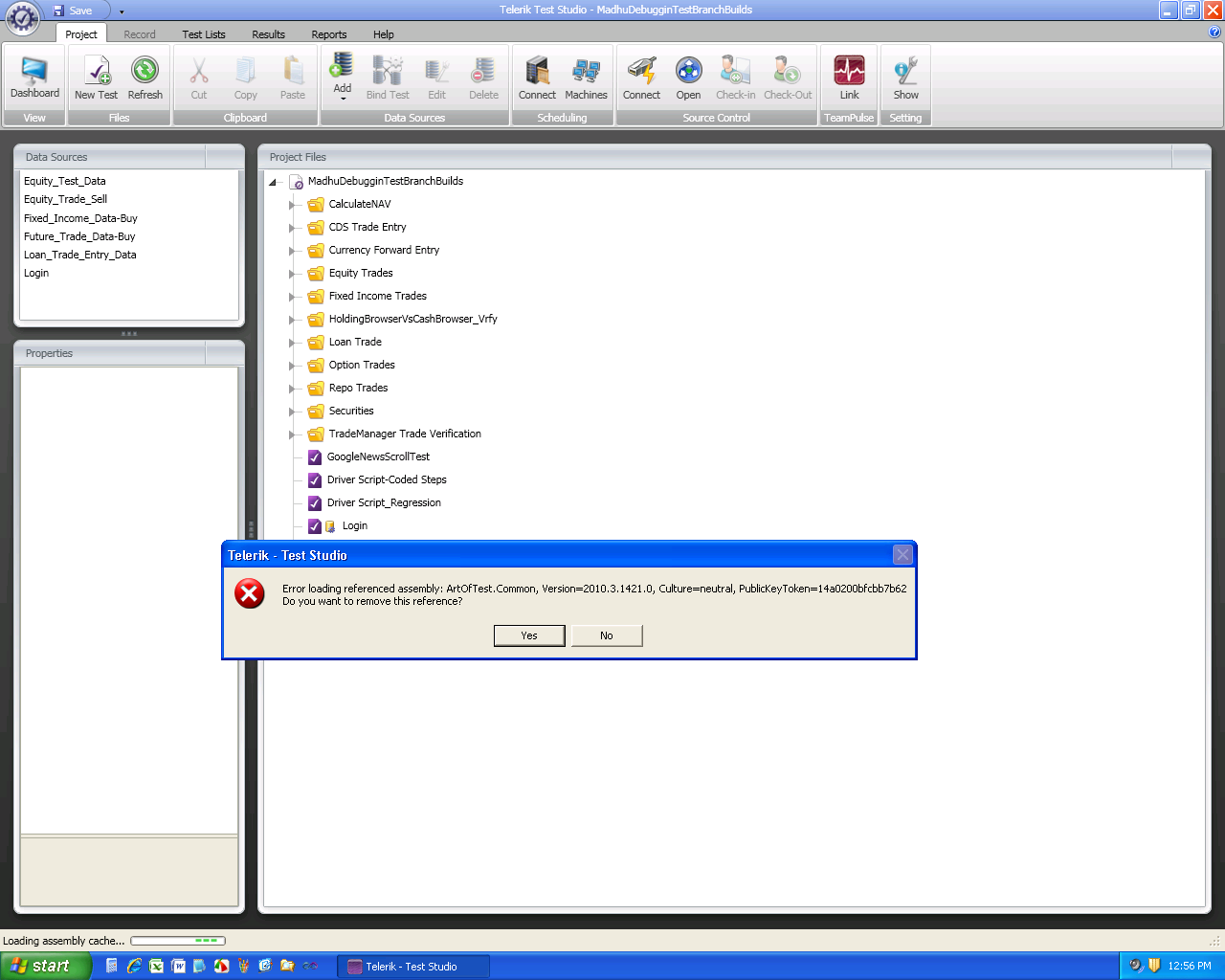Click the system tray clock
Screen dimensions: 1225x980
click(1190, 967)
